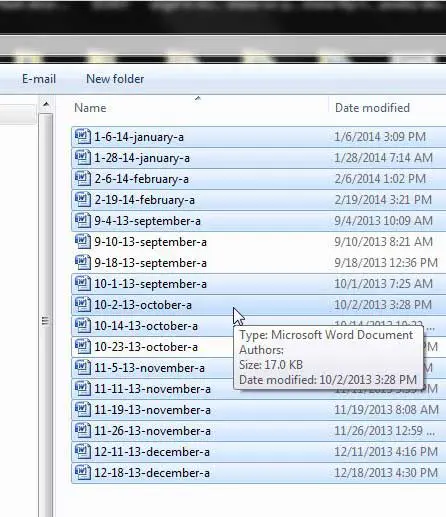446x517 pixels.
Task: Click the Word icon for 10-2-13-october-a
Action: click(x=83, y=305)
